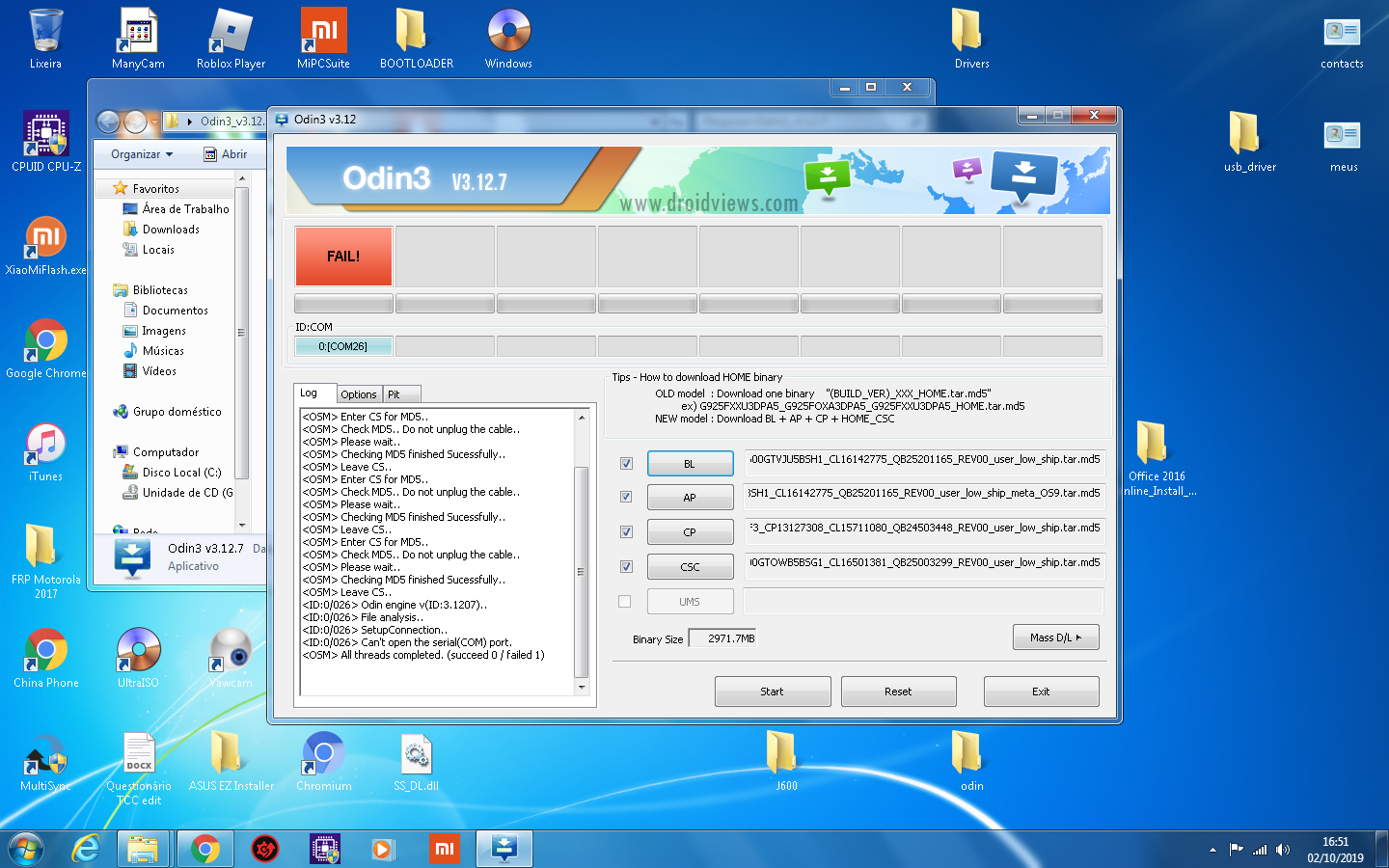This screenshot has width=1389, height=868.
Task: Select the 0:[COM26] port box
Action: [x=343, y=346]
